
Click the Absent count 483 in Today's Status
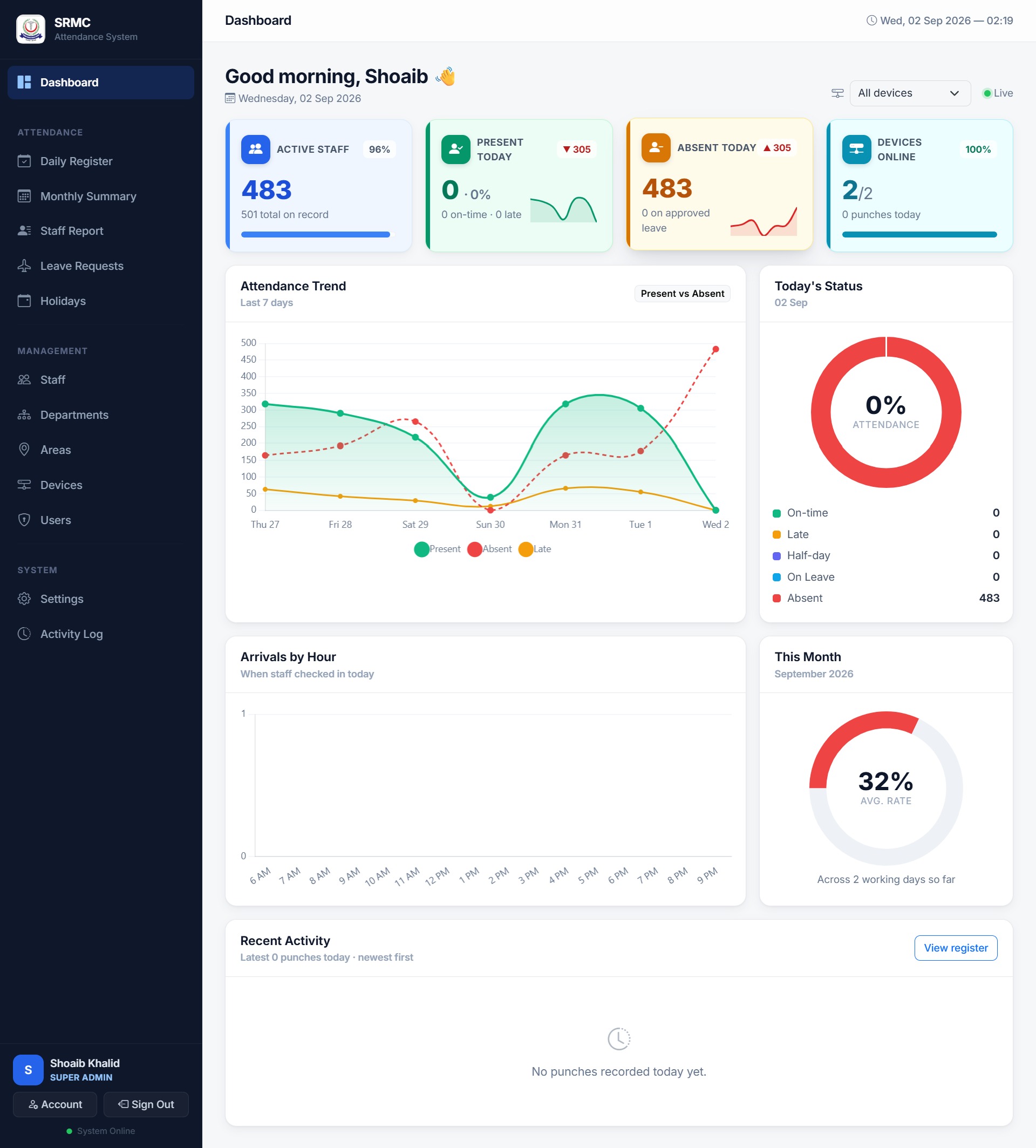click(989, 598)
